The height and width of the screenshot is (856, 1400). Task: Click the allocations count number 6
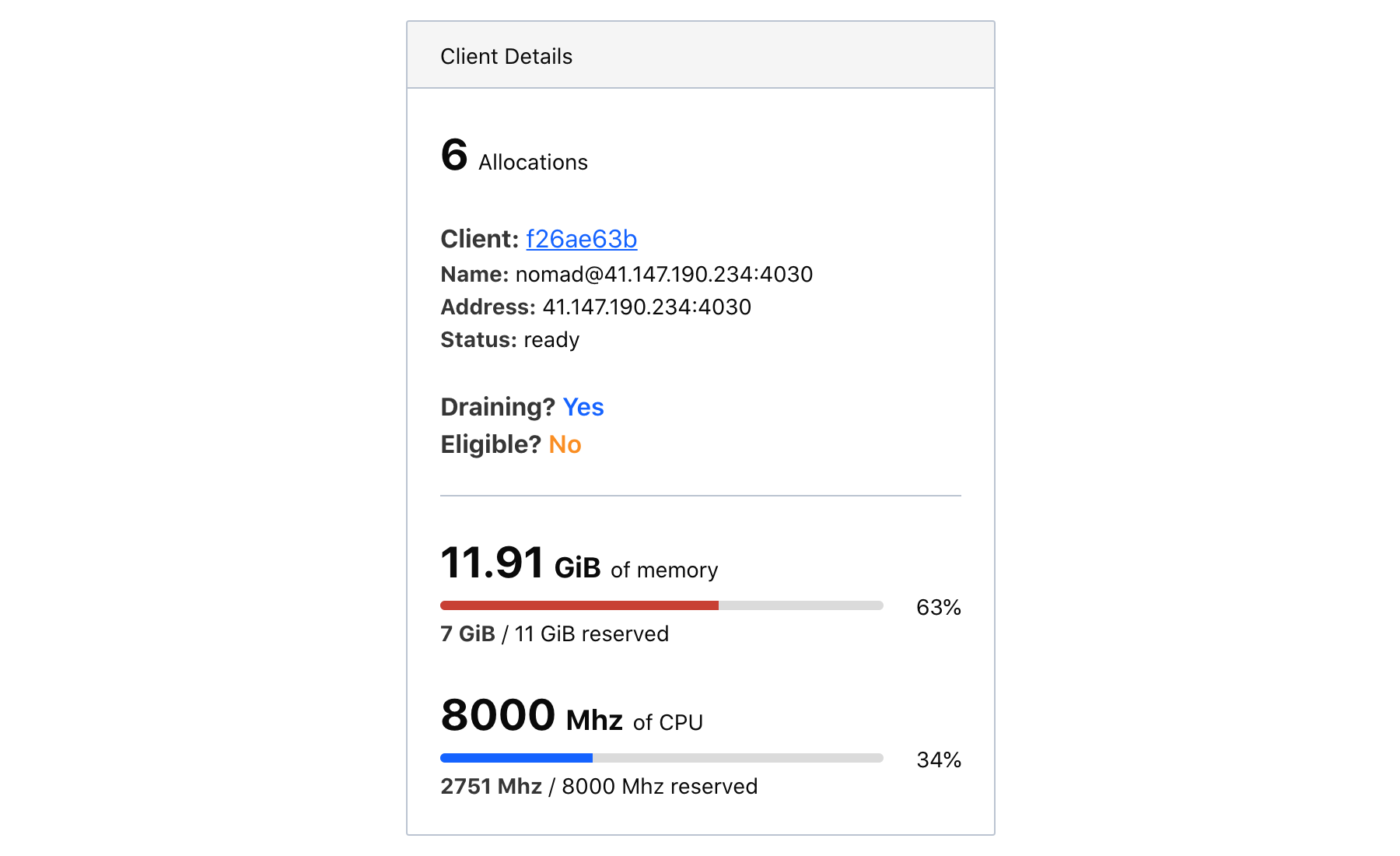(x=454, y=154)
